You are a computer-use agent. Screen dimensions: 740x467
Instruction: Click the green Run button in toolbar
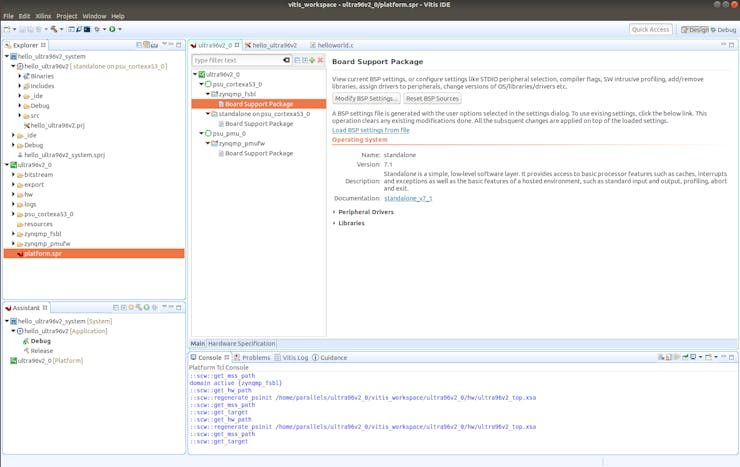112,29
